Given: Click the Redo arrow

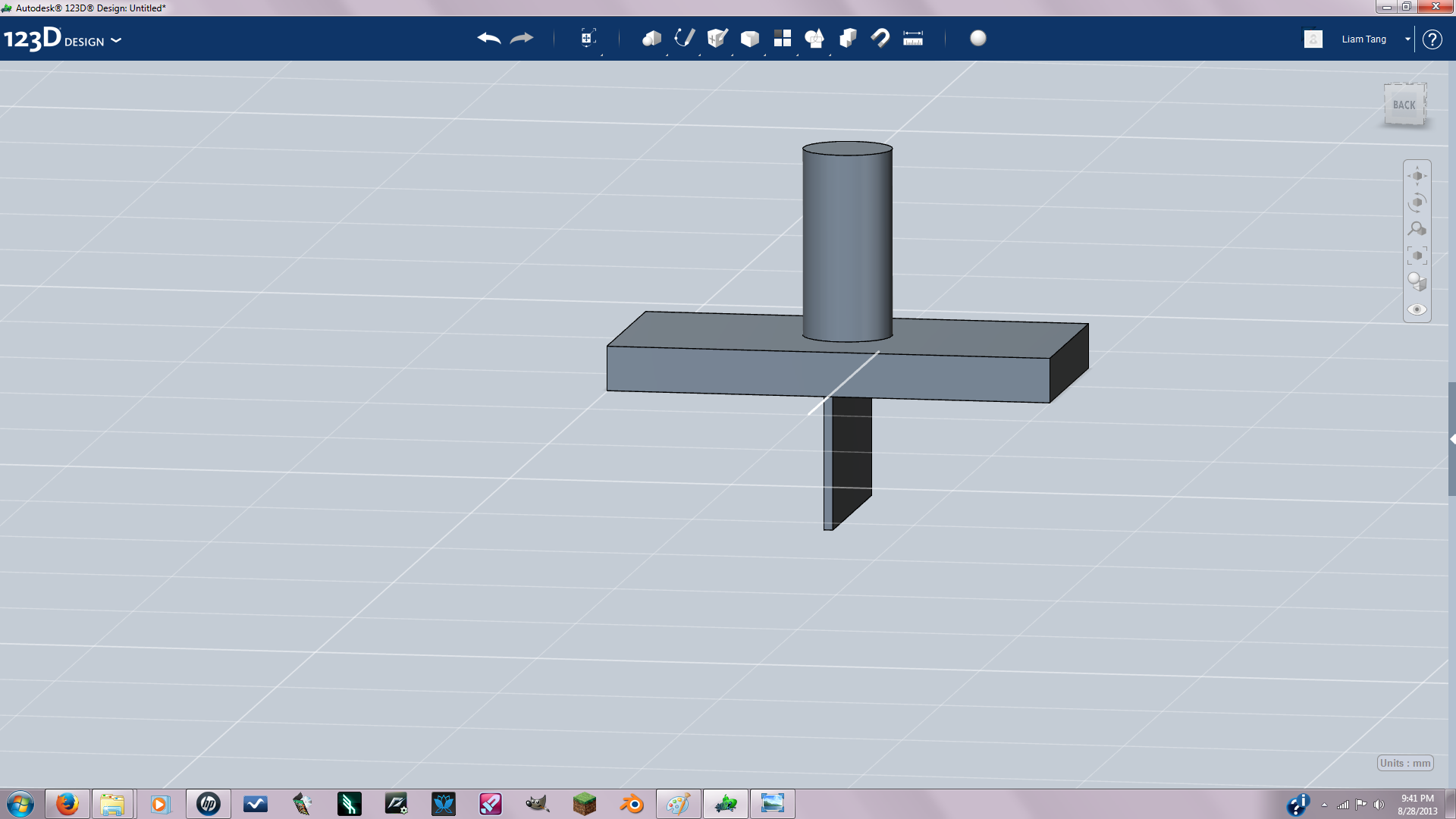Looking at the screenshot, I should pos(522,38).
